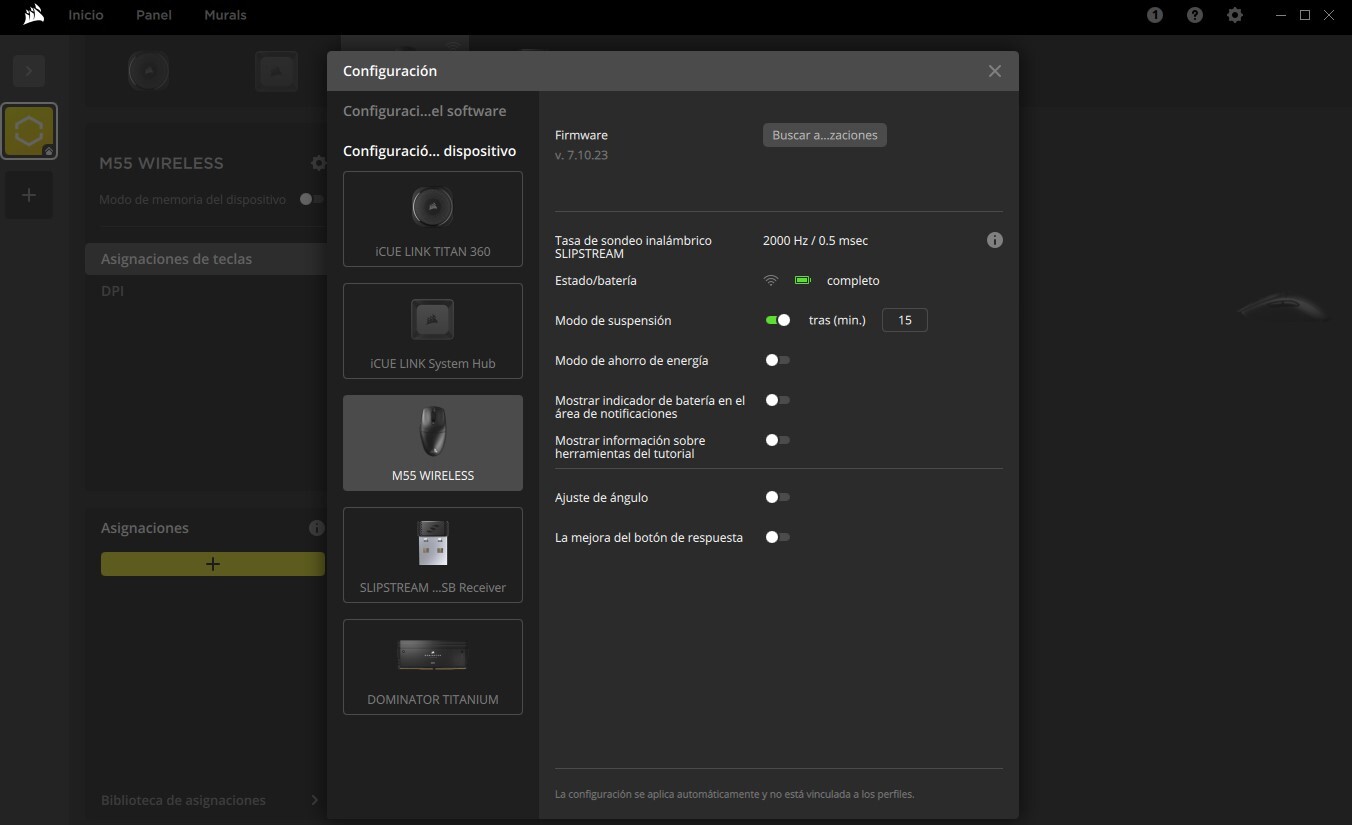Viewport: 1352px width, 825px height.
Task: Click the green battery status icon
Action: pyautogui.click(x=802, y=281)
